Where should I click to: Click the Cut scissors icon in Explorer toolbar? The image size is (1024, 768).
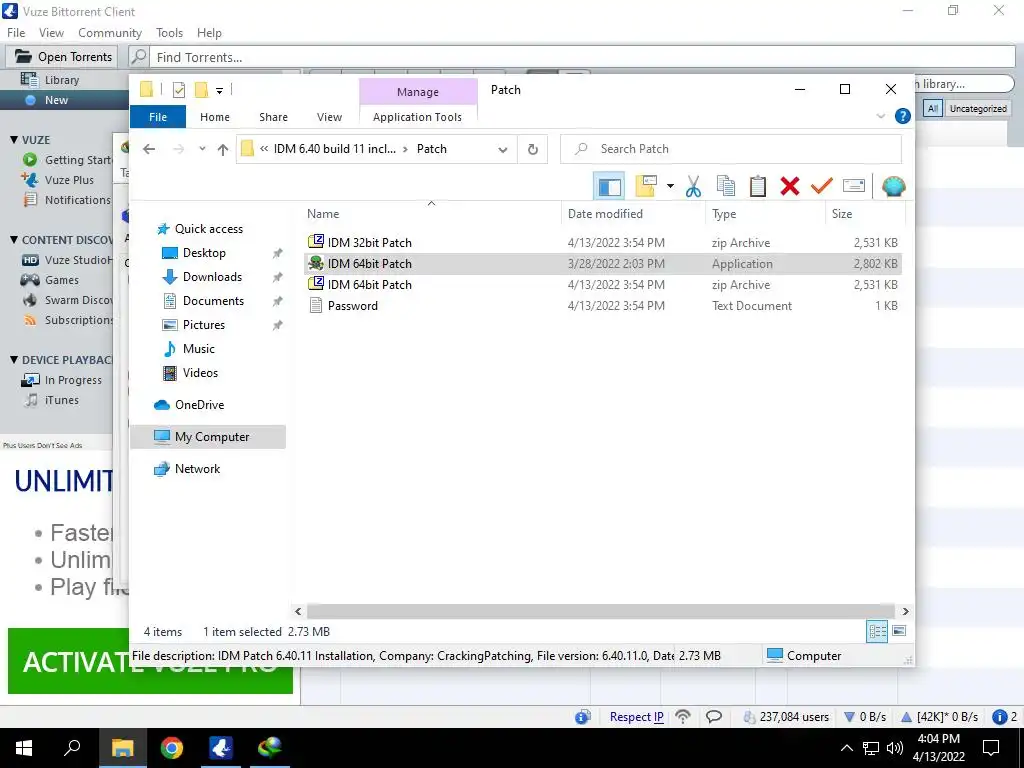(x=693, y=187)
